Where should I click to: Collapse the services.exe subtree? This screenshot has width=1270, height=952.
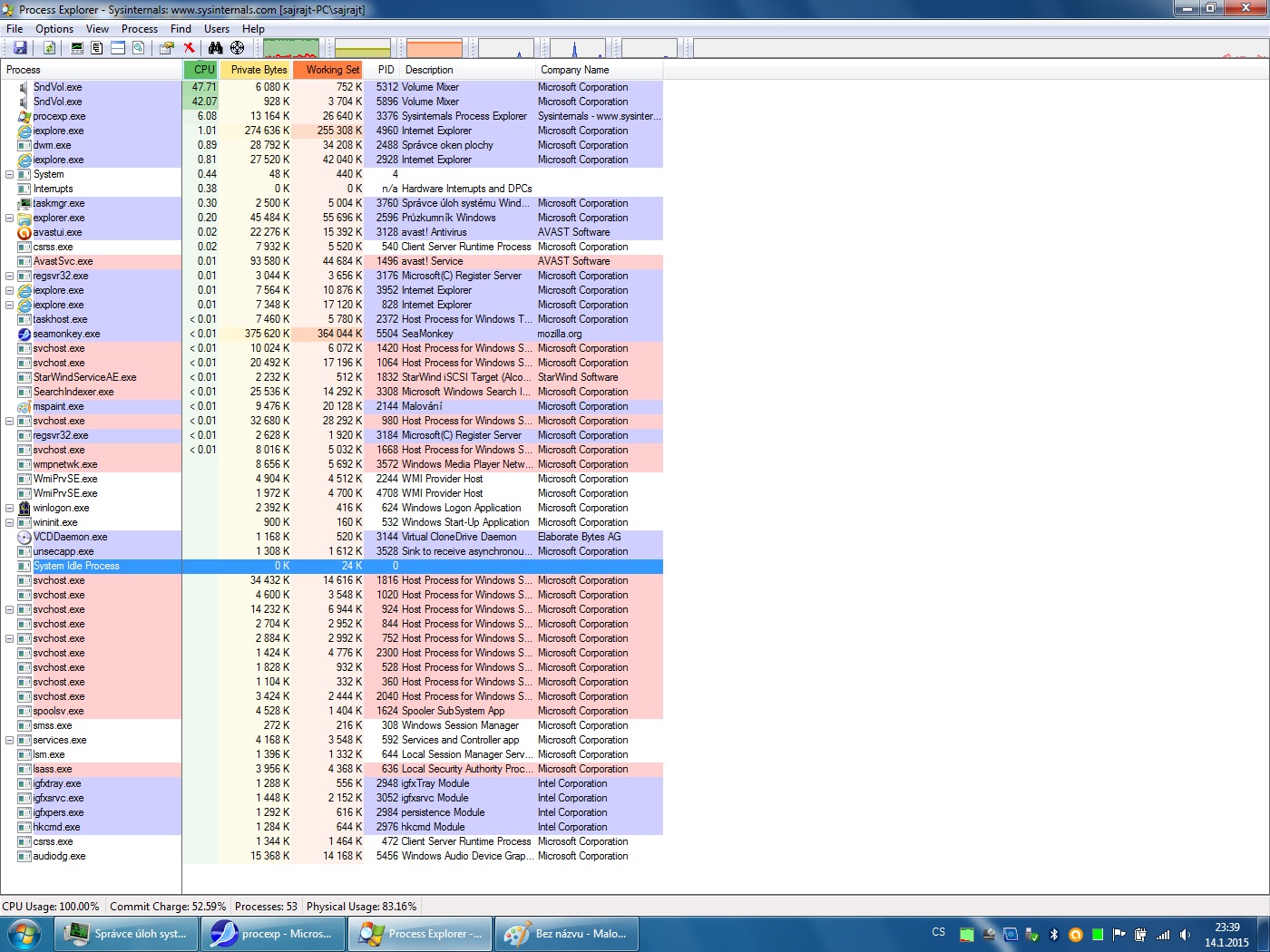[10, 740]
